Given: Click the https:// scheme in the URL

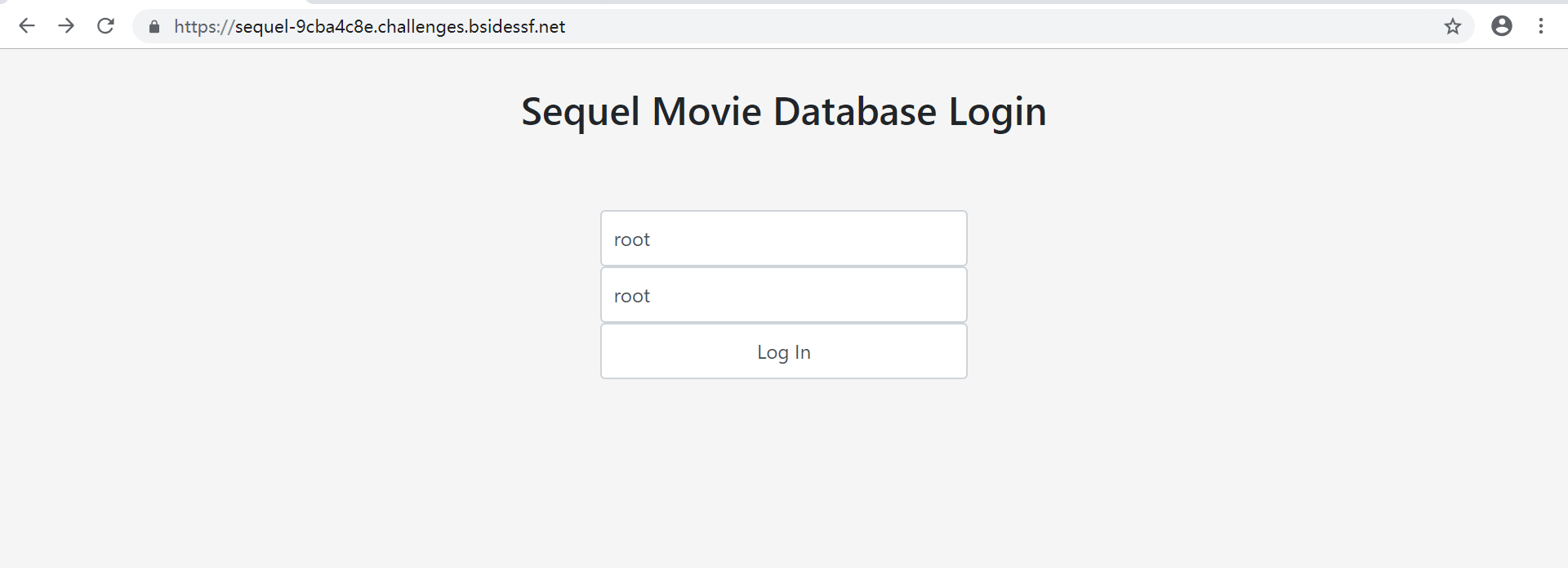Looking at the screenshot, I should pos(204,27).
